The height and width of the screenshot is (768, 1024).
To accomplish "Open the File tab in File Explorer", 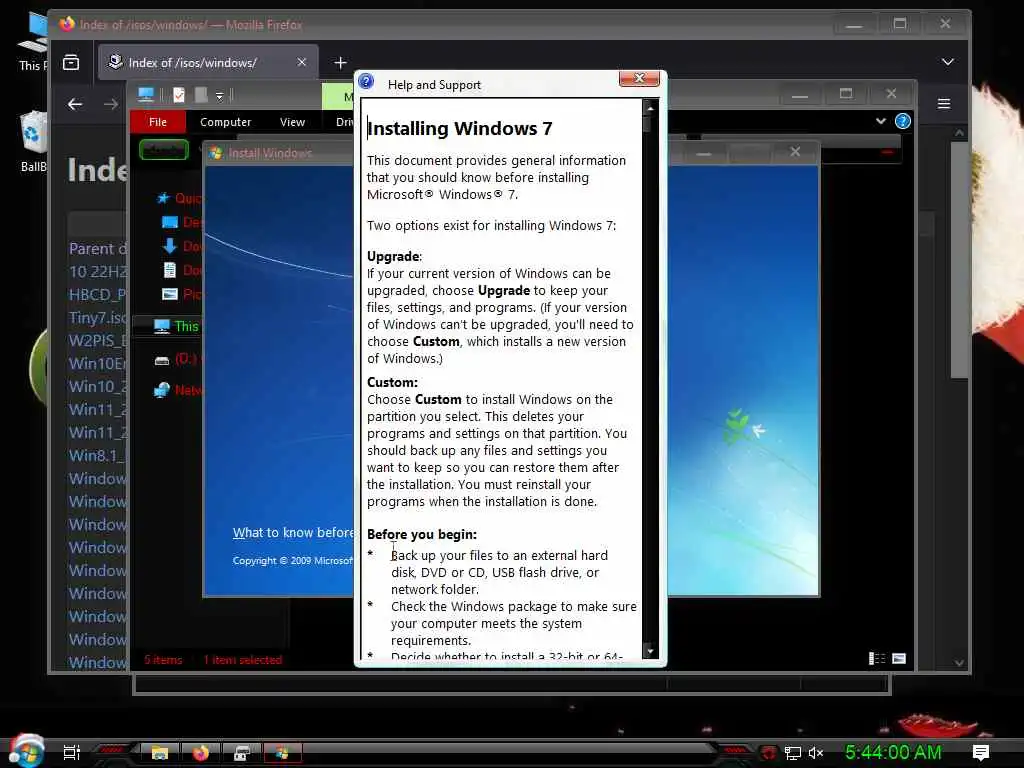I will [x=158, y=122].
